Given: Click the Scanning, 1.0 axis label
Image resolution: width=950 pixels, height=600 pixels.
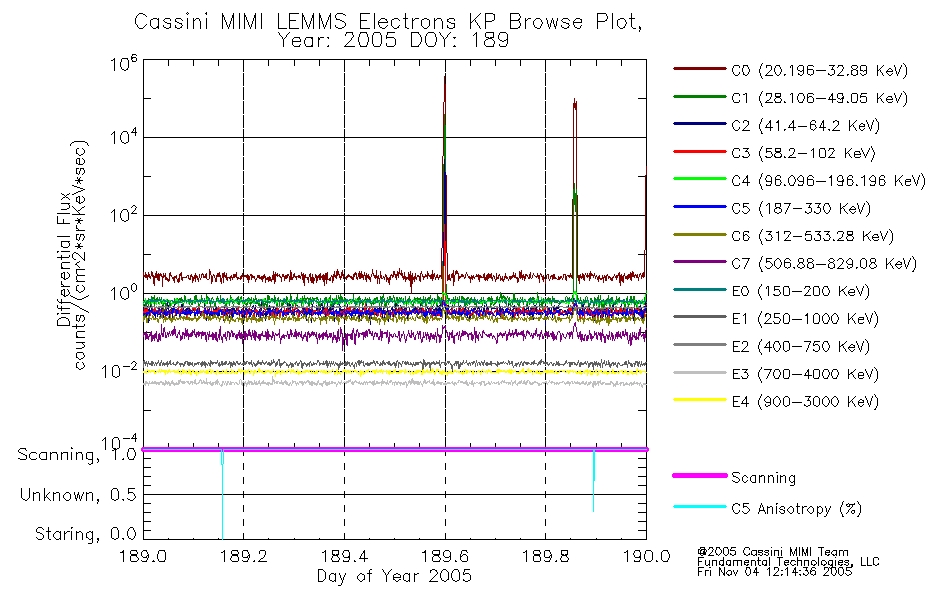Looking at the screenshot, I should tap(77, 455).
